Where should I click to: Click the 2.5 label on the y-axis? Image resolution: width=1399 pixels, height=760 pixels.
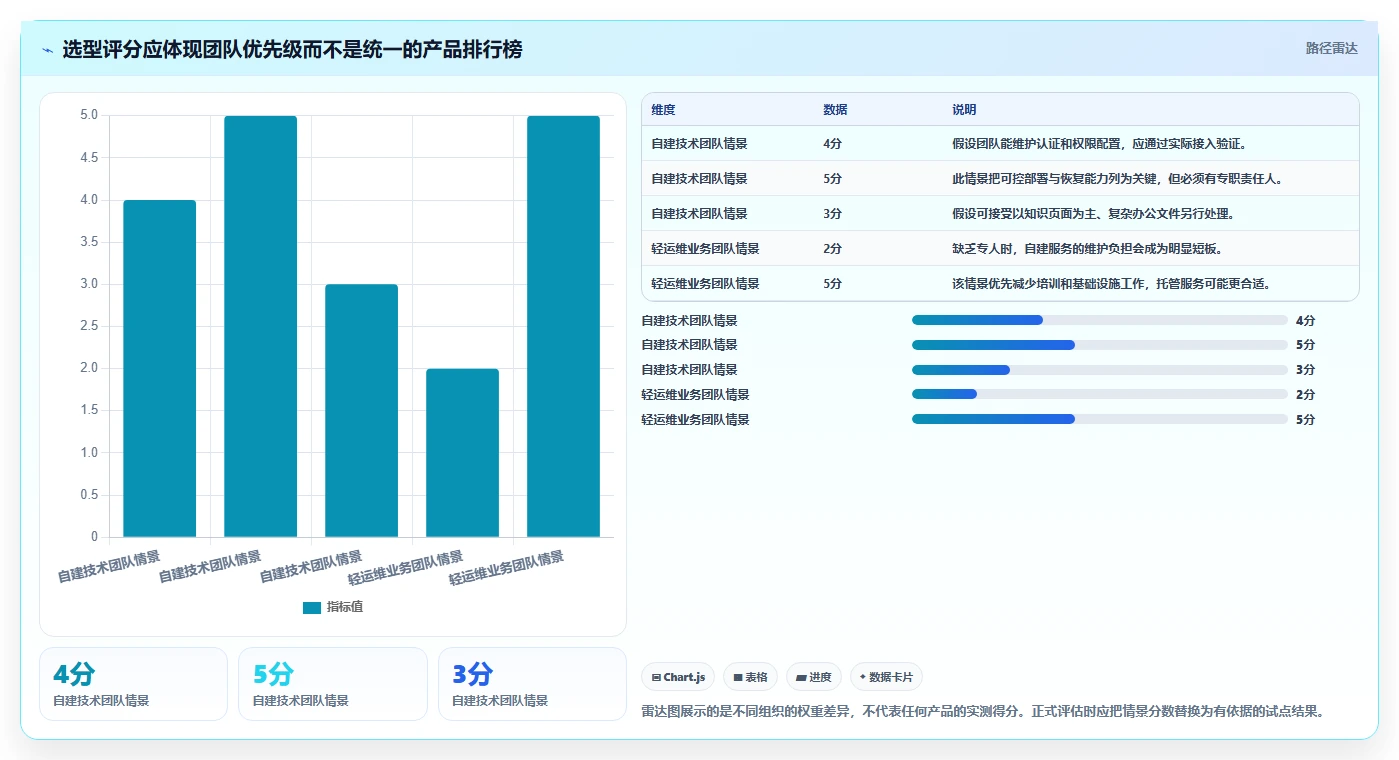(89, 326)
